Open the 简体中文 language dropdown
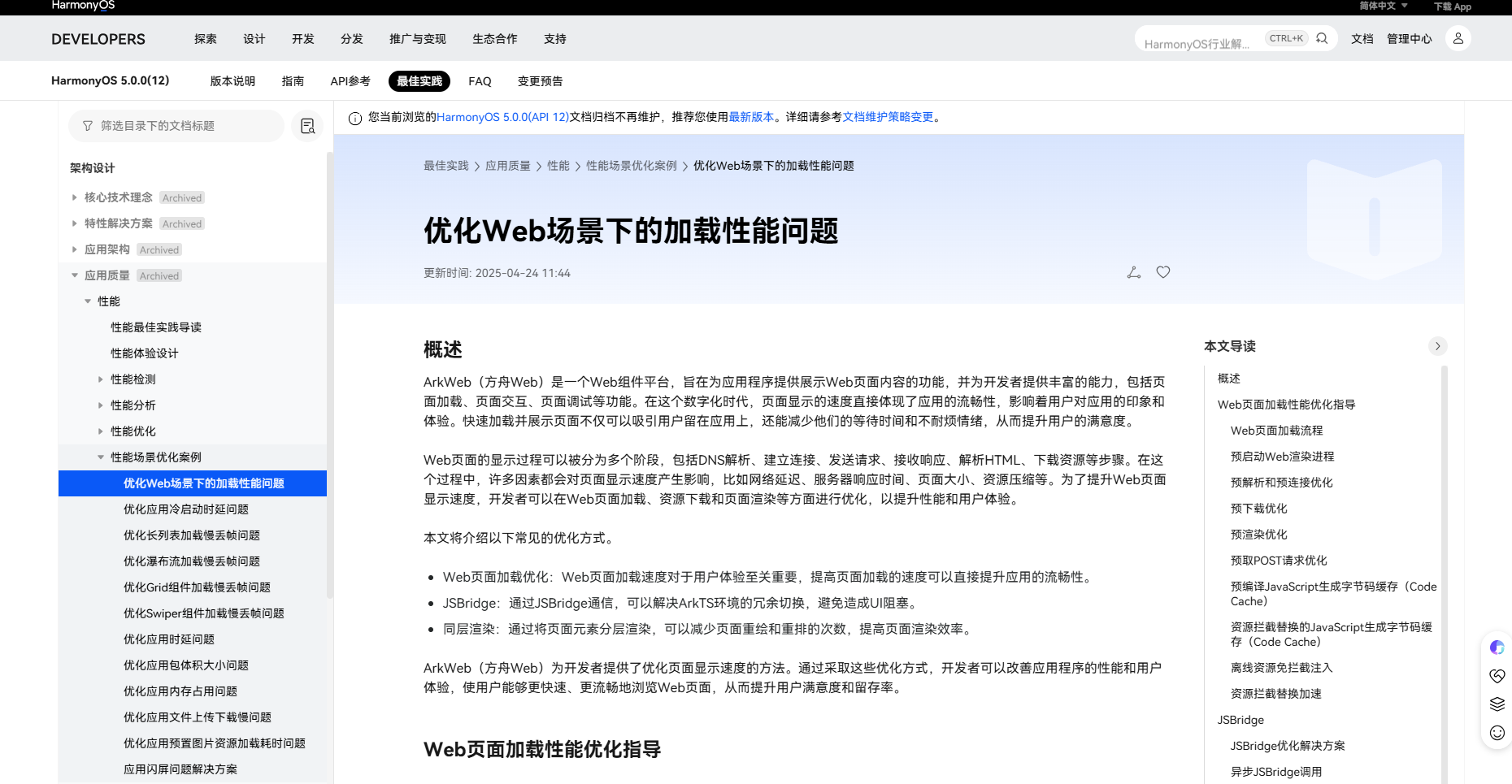1512x784 pixels. click(x=1383, y=6)
